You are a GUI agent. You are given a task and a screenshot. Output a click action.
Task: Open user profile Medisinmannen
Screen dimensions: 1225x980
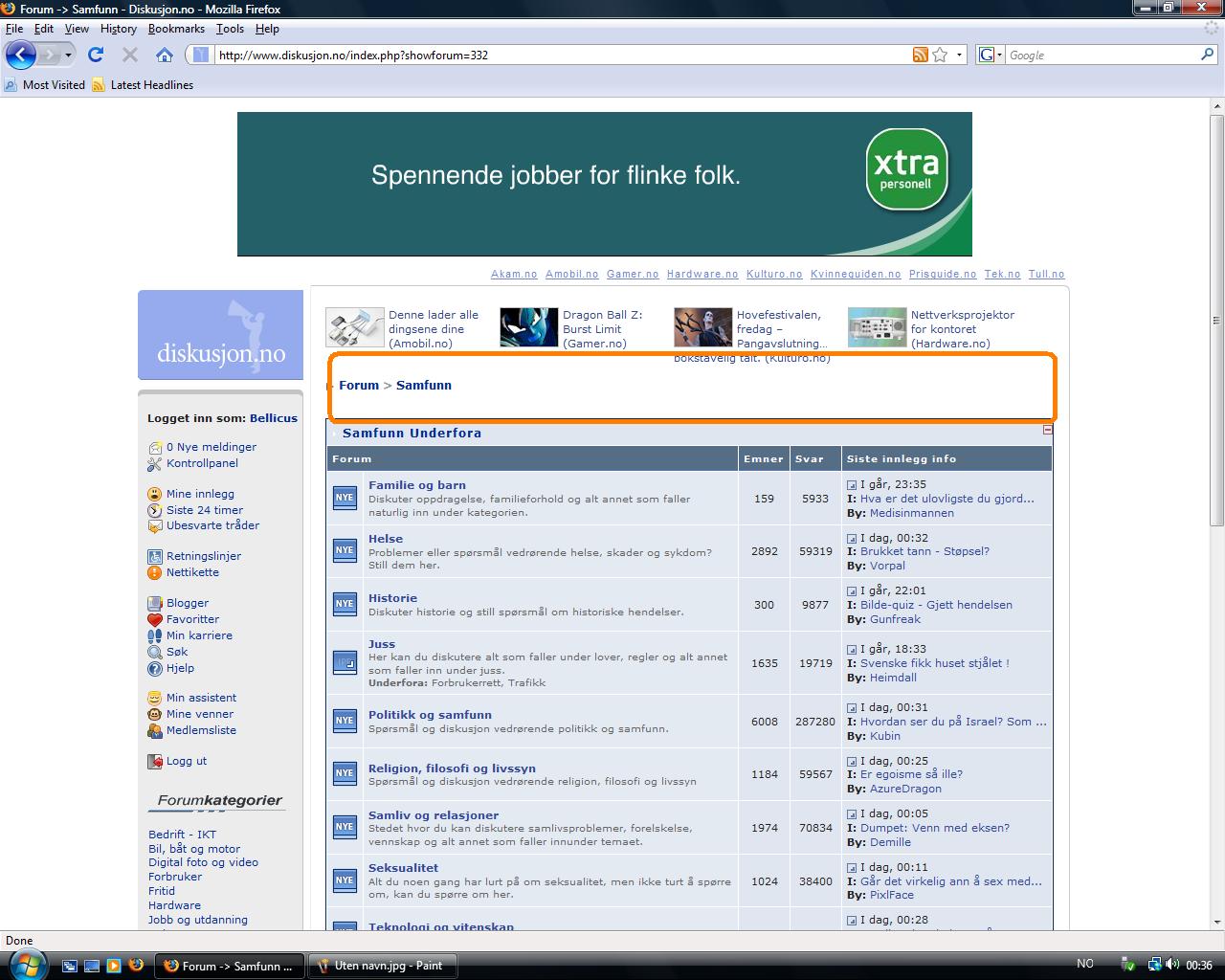[x=912, y=513]
